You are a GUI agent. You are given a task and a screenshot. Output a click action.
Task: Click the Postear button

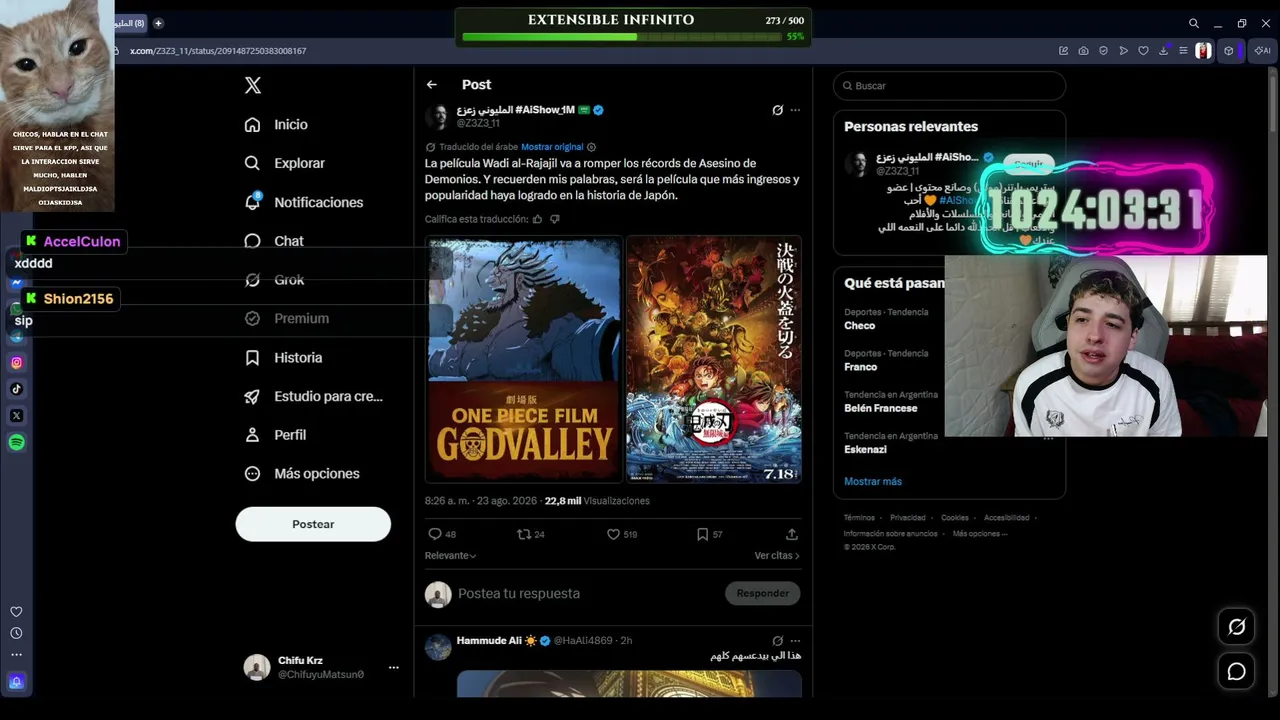click(x=313, y=524)
